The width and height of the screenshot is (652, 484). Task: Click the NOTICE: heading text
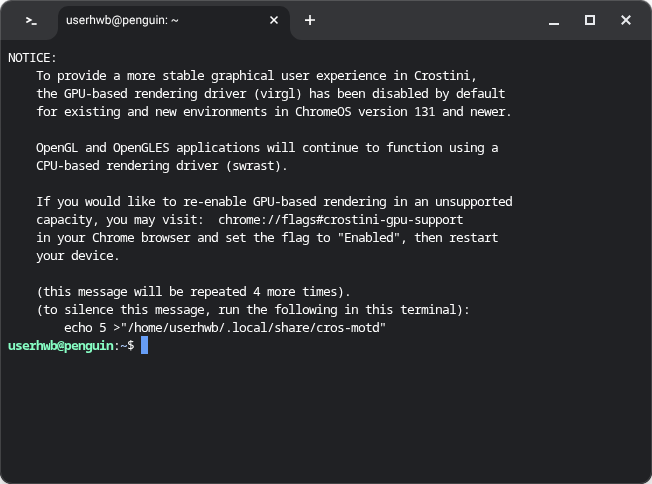tap(33, 58)
